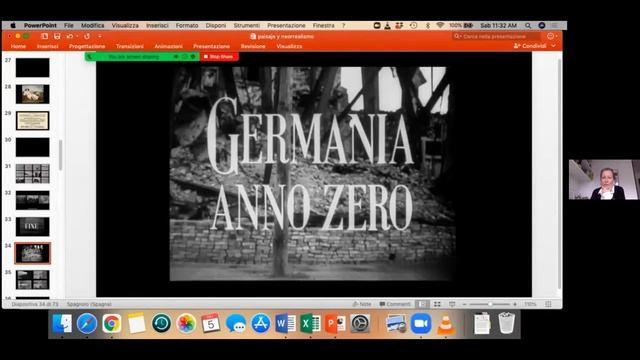
Task: Click the zoom percentage value
Action: [x=530, y=304]
